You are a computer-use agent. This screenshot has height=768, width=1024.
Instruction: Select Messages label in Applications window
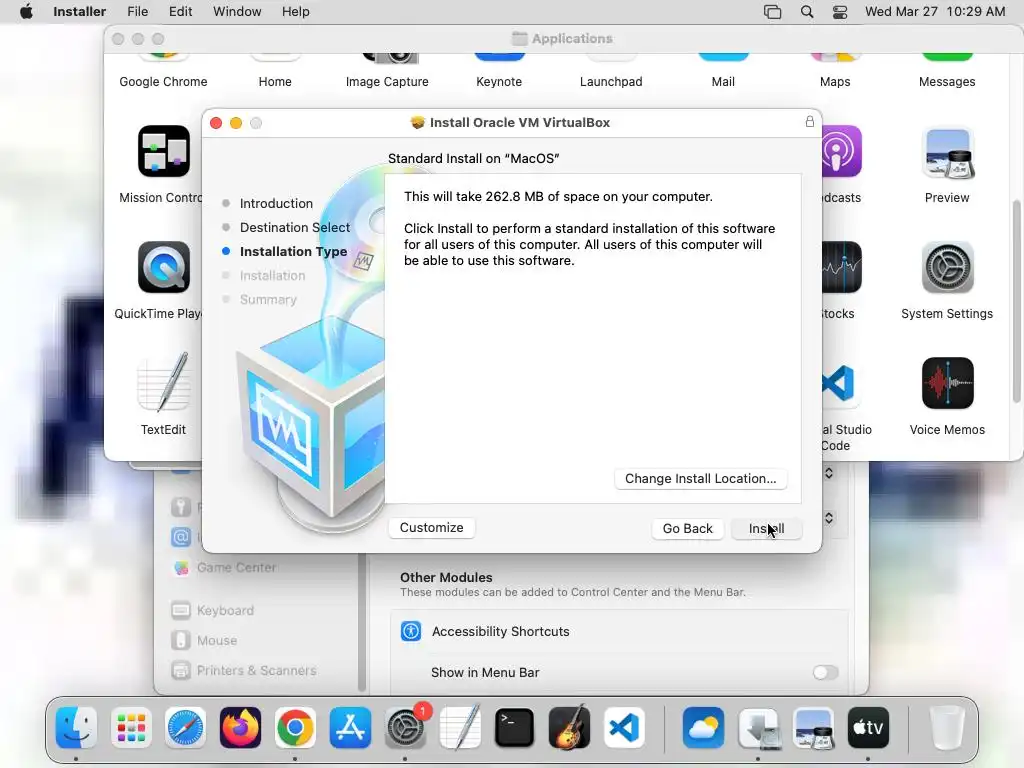(x=947, y=82)
